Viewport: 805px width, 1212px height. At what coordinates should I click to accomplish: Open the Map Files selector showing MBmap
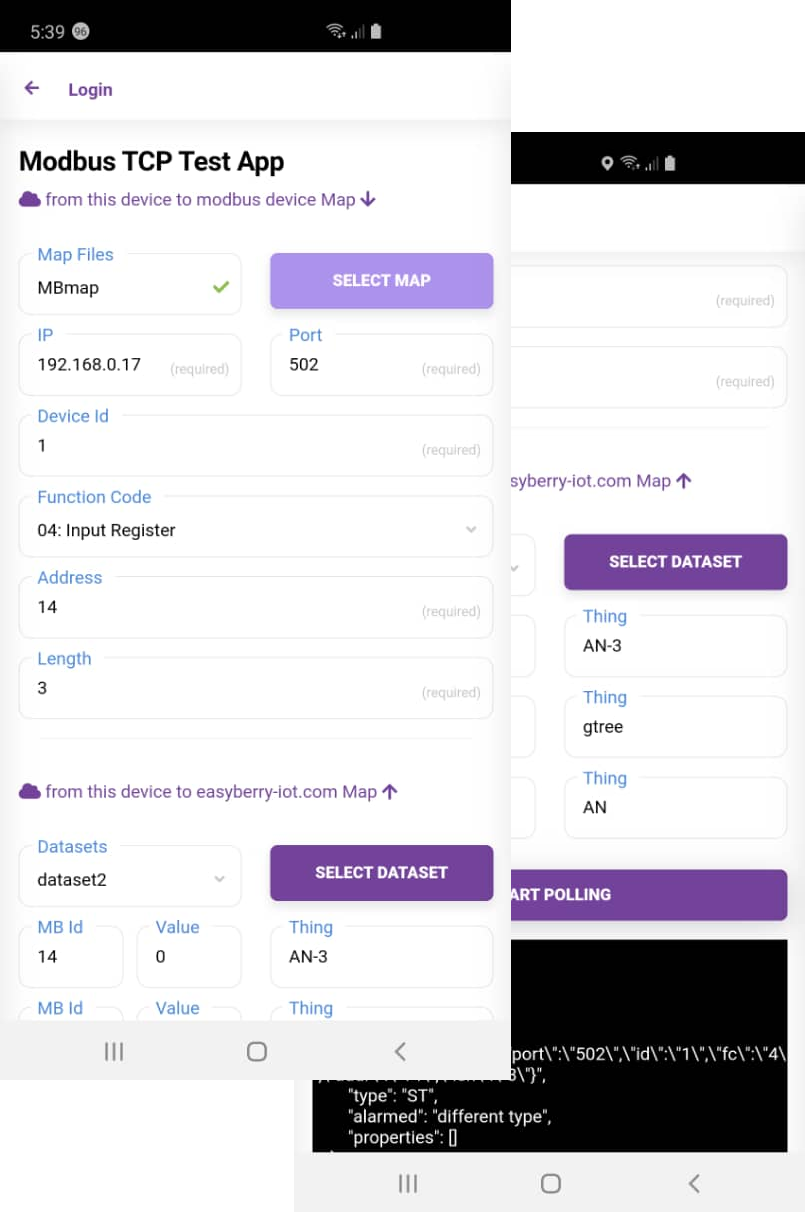tap(130, 284)
